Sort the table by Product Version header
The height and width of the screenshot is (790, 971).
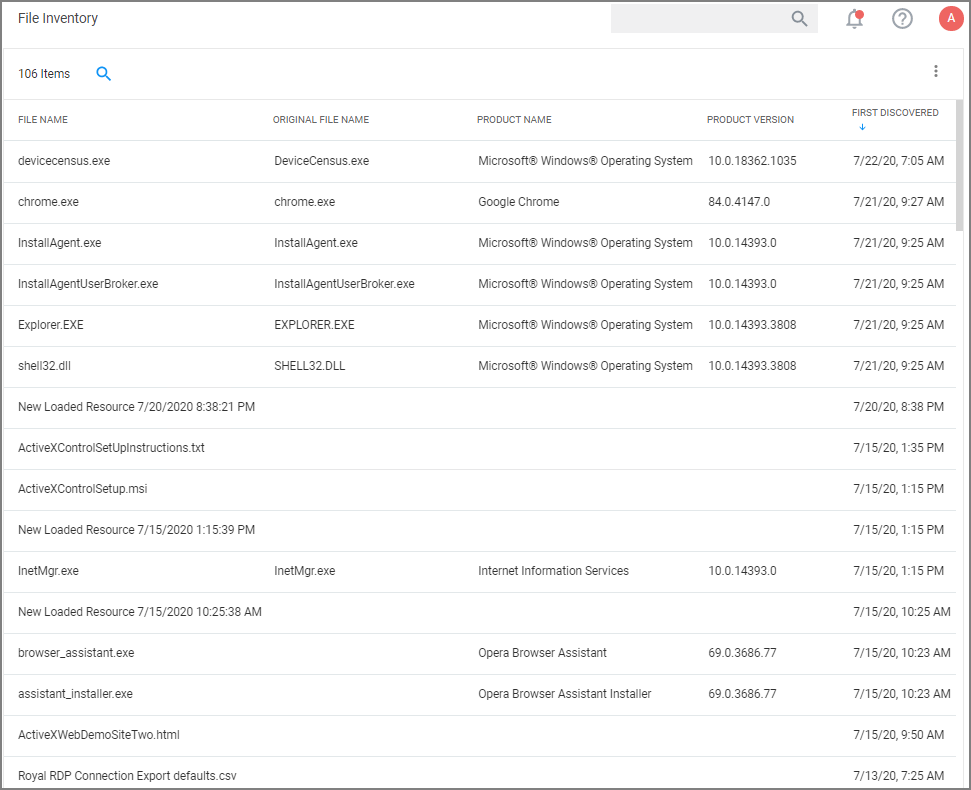tap(750, 119)
